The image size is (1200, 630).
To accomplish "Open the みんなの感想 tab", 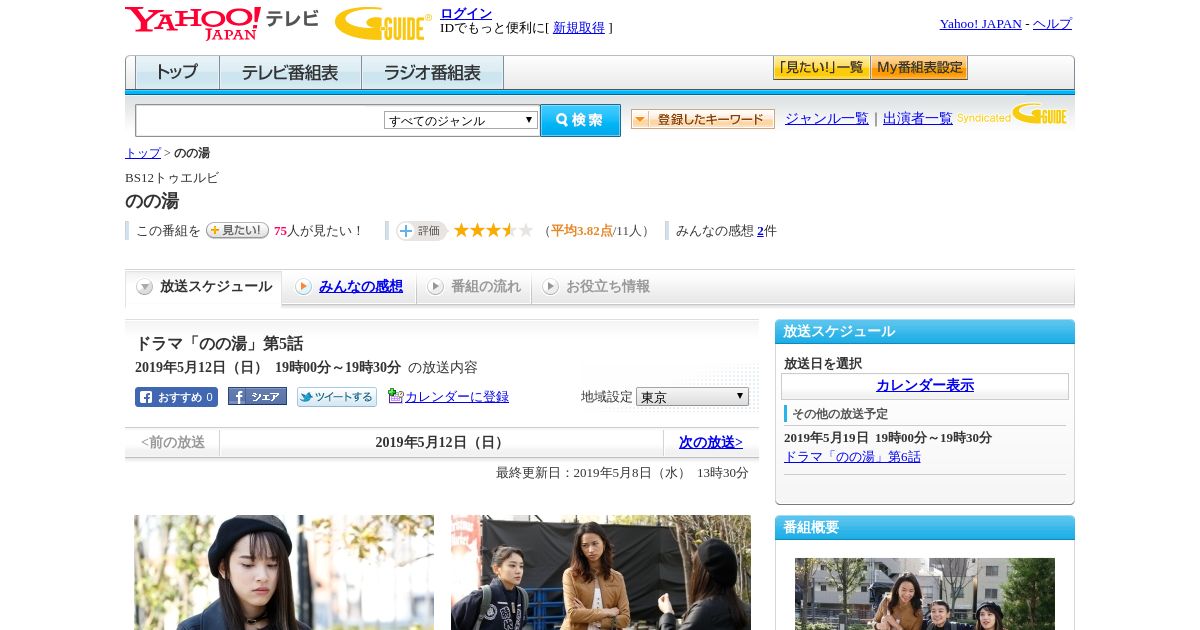I will [360, 287].
